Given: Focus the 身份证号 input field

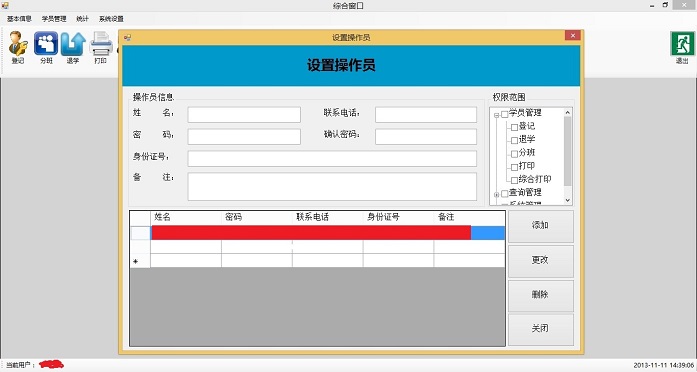Looking at the screenshot, I should click(x=332, y=159).
